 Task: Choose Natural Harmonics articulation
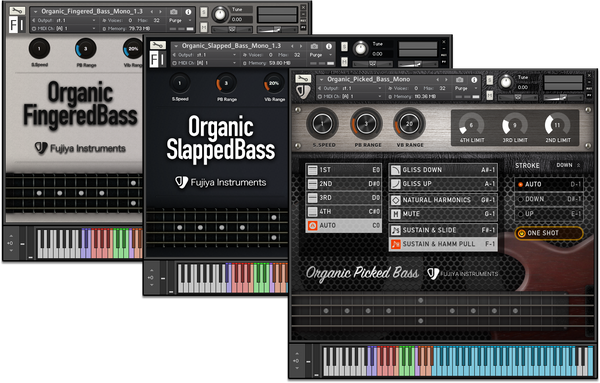tap(443, 200)
